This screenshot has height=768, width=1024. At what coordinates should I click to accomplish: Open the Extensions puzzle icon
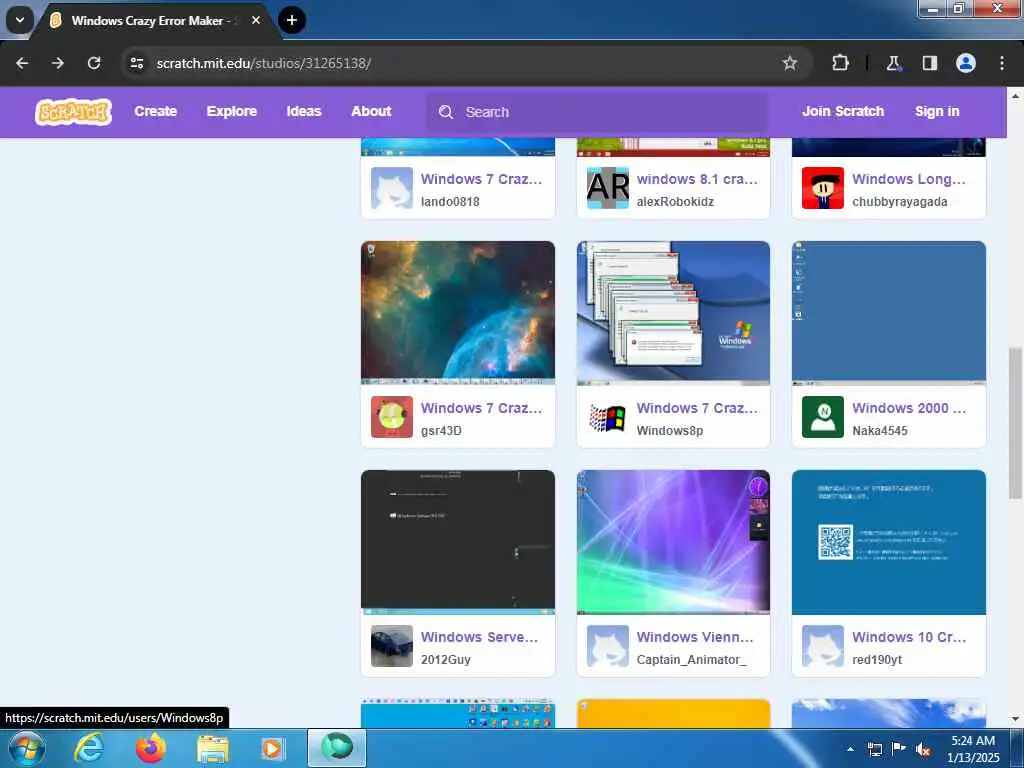[x=840, y=63]
